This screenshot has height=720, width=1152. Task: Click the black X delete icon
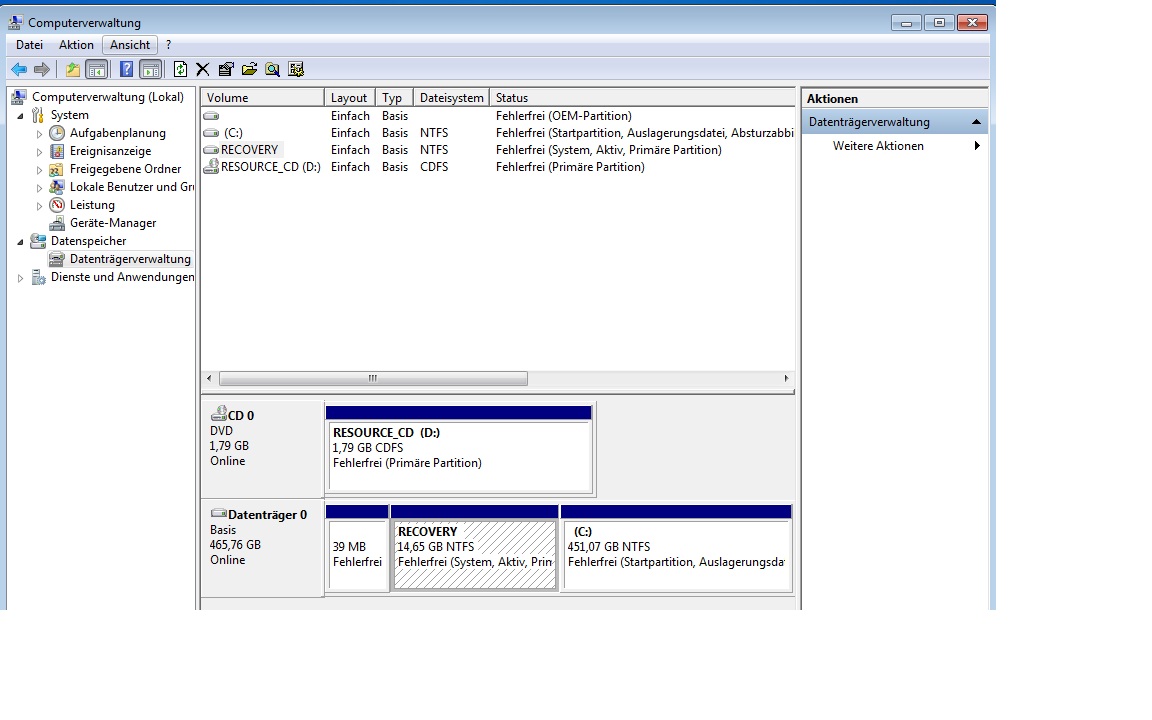click(x=203, y=70)
